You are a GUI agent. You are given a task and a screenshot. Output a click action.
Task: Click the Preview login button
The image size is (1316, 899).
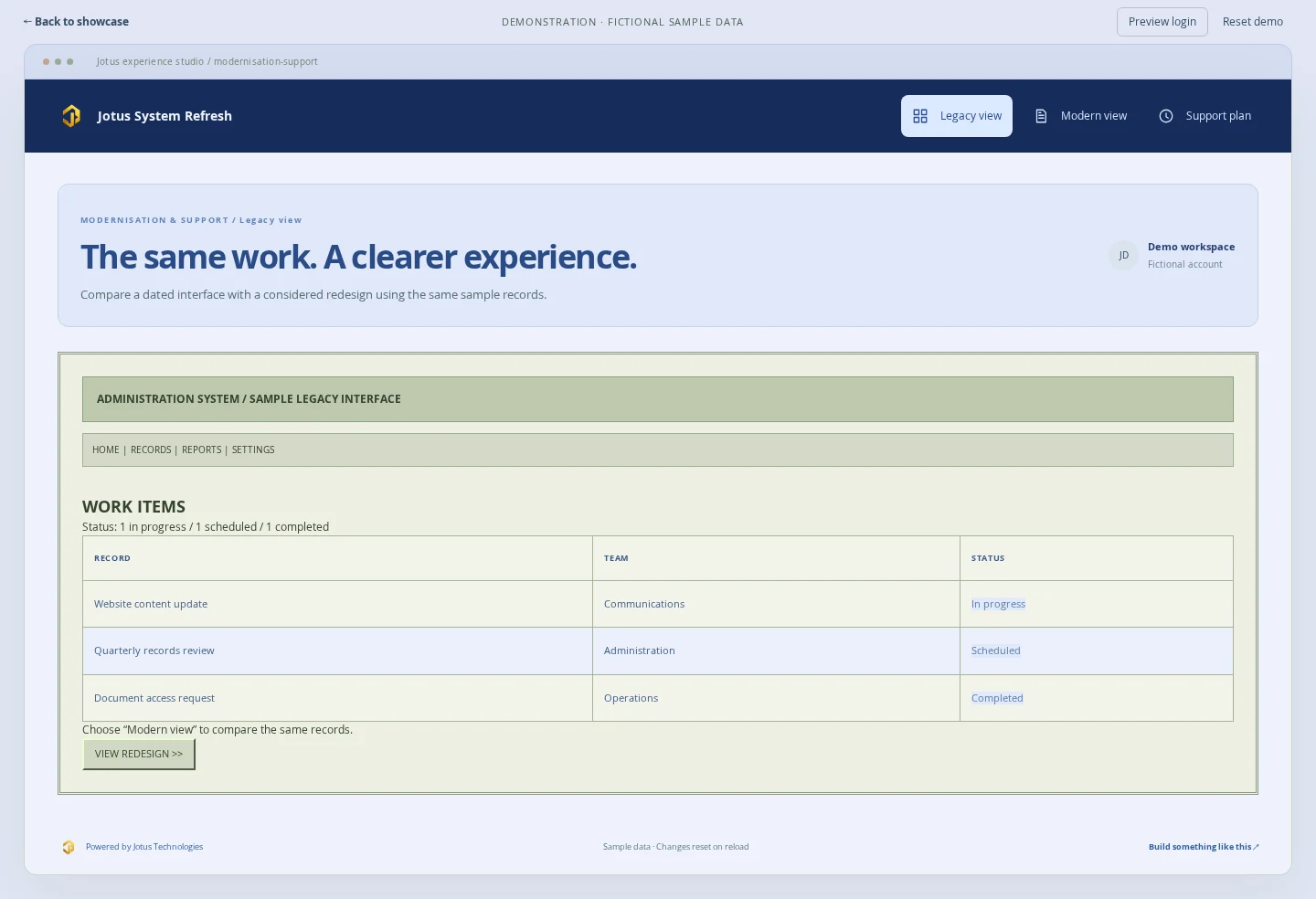(x=1162, y=22)
